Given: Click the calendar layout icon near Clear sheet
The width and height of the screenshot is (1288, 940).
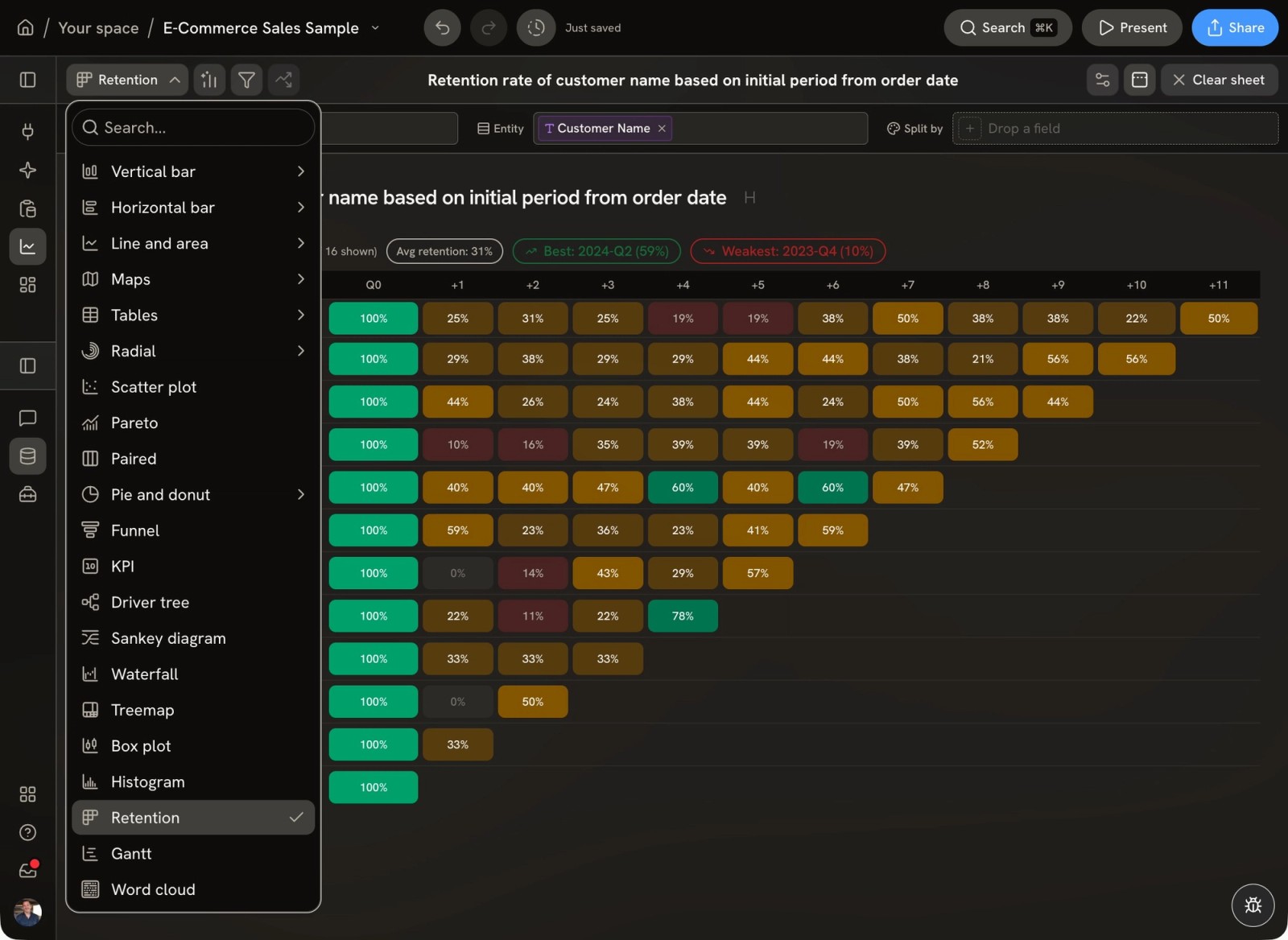Looking at the screenshot, I should click(1139, 80).
